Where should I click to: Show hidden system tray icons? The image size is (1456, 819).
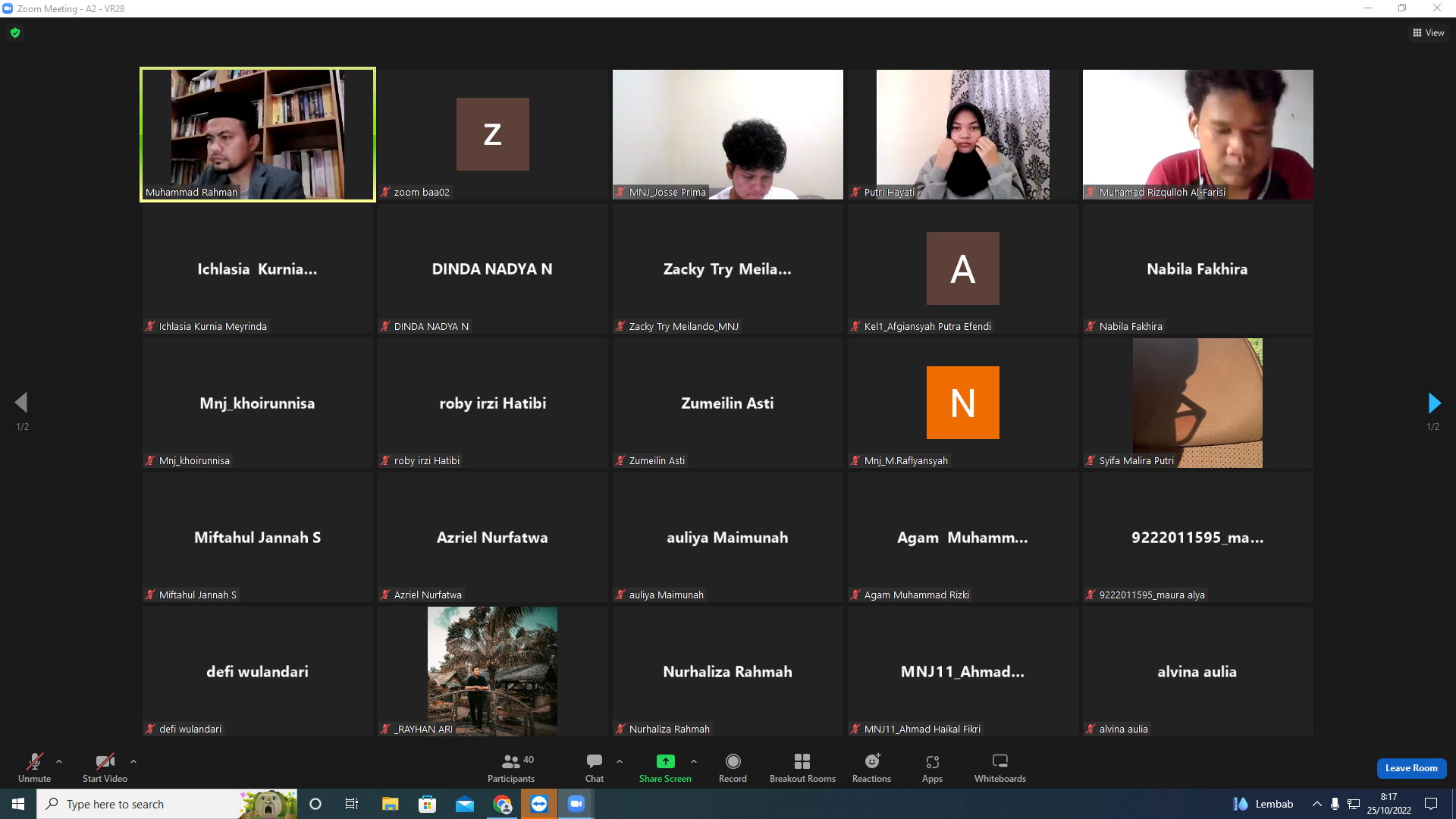1317,804
